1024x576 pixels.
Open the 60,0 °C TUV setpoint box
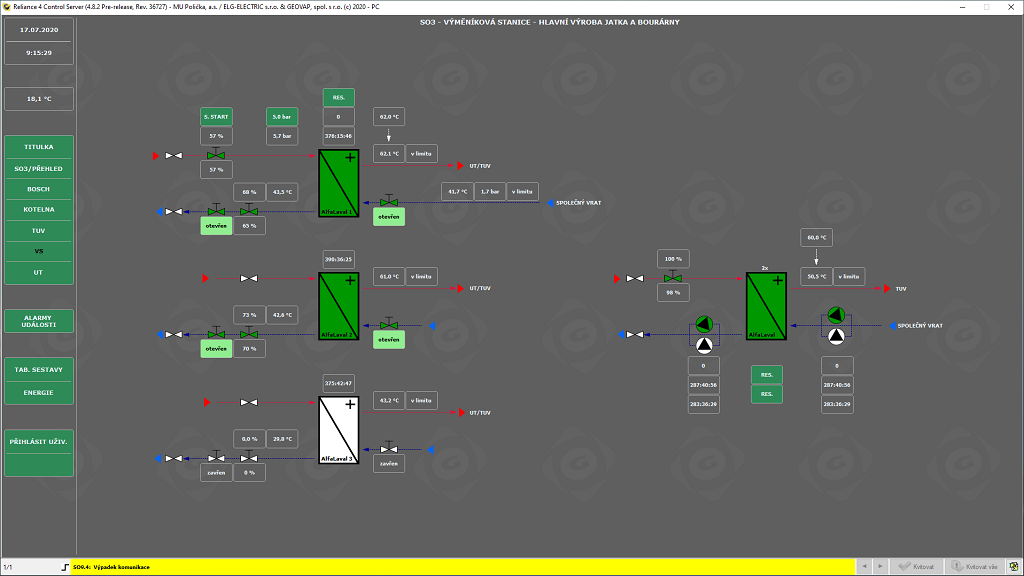tap(816, 237)
